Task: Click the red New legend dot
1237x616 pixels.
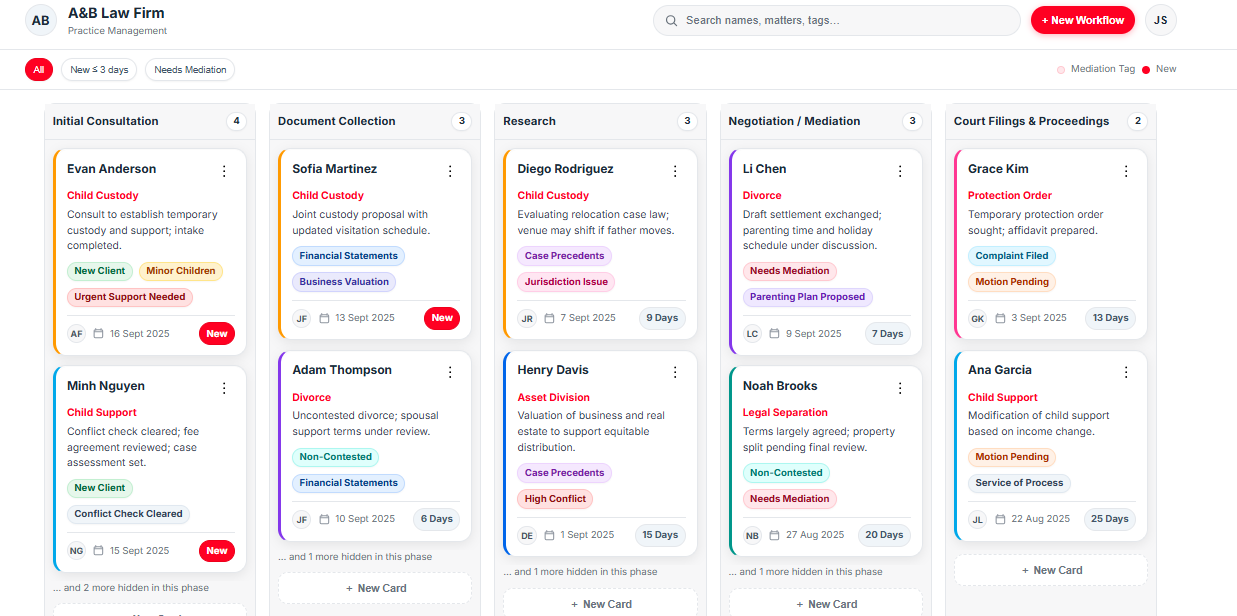Action: [x=1146, y=70]
